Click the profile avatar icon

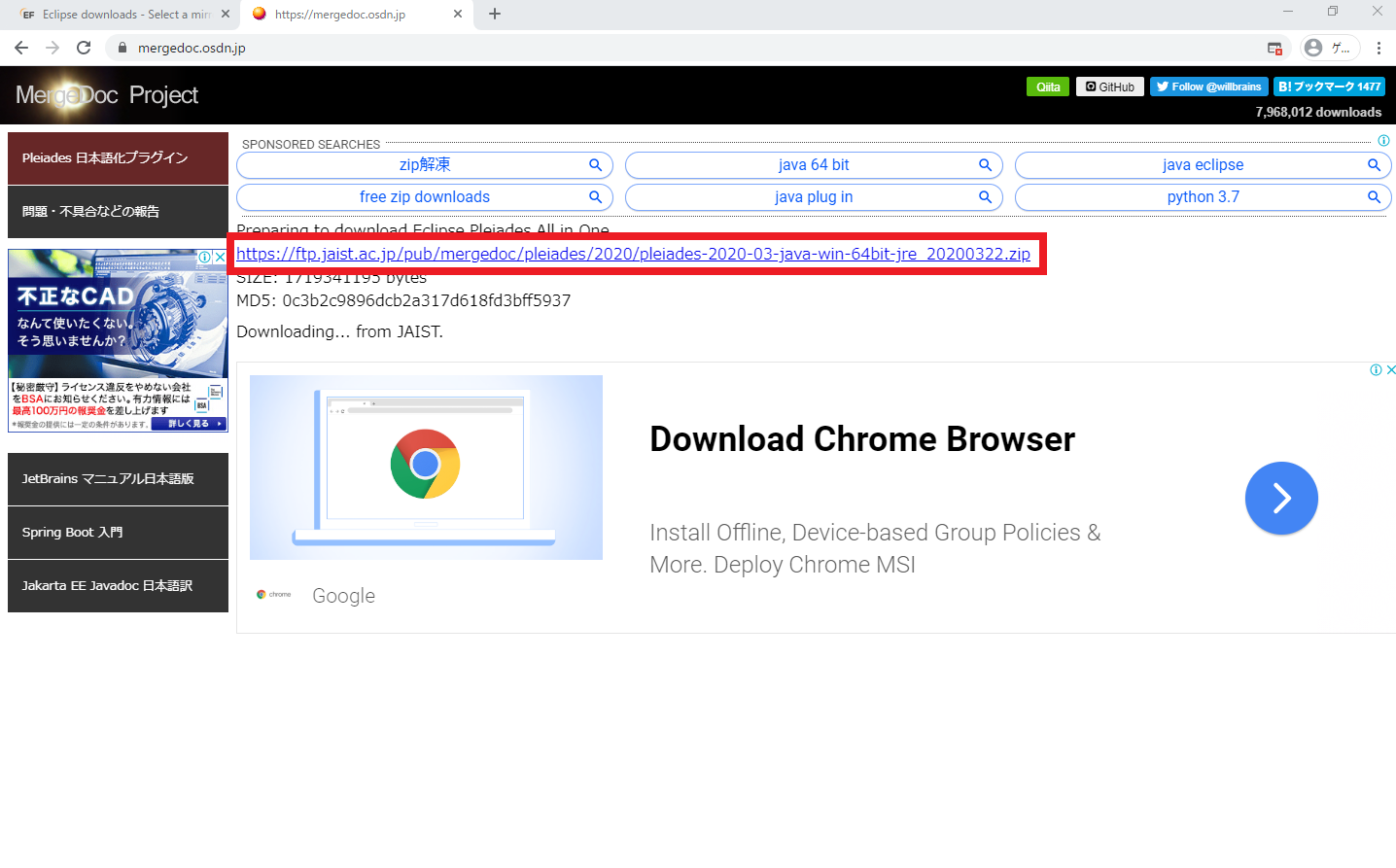[x=1313, y=48]
